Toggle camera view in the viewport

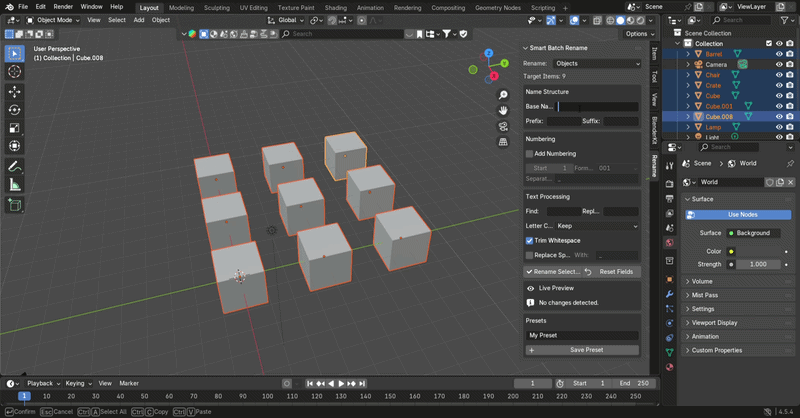(503, 127)
